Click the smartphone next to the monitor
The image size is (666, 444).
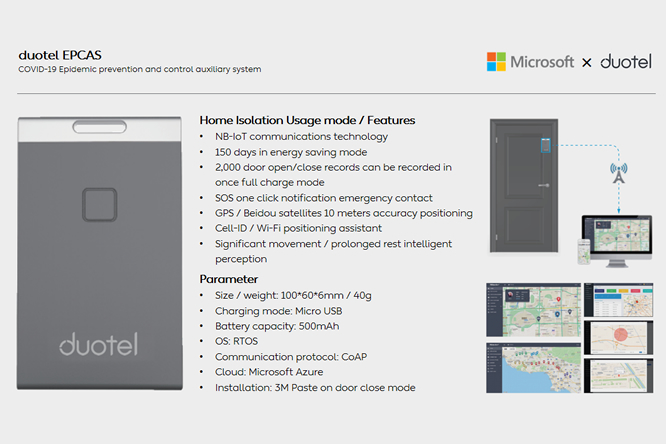click(584, 252)
